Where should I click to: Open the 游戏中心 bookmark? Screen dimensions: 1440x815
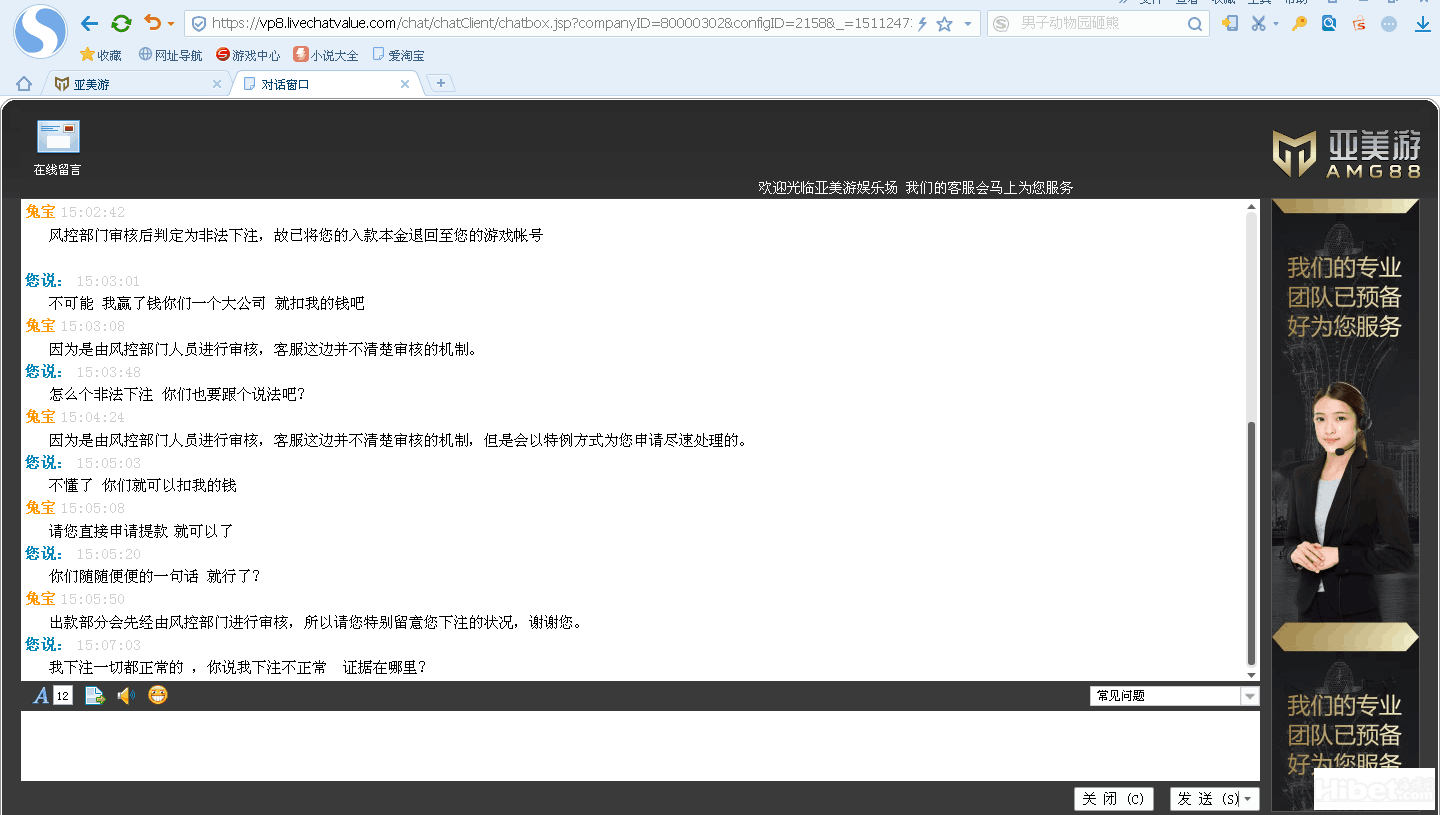248,56
